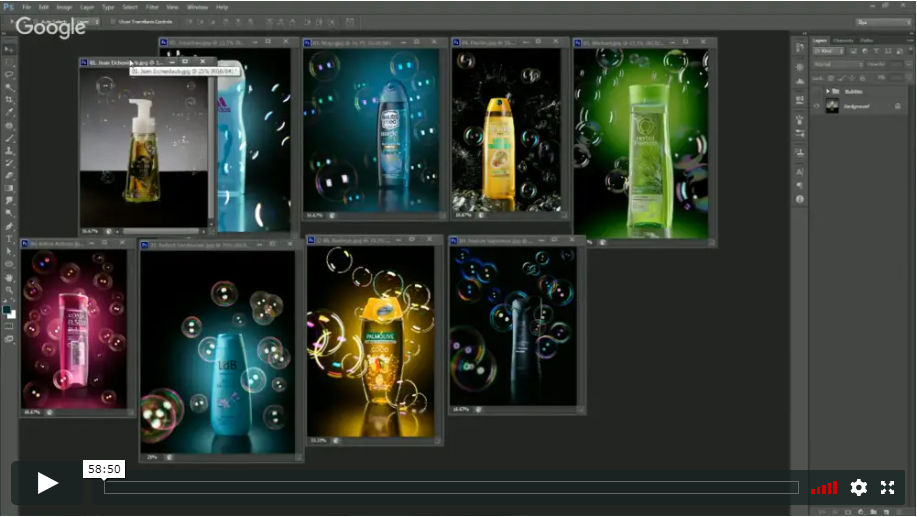Open video settings gear
The height and width of the screenshot is (517, 917).
(x=859, y=487)
